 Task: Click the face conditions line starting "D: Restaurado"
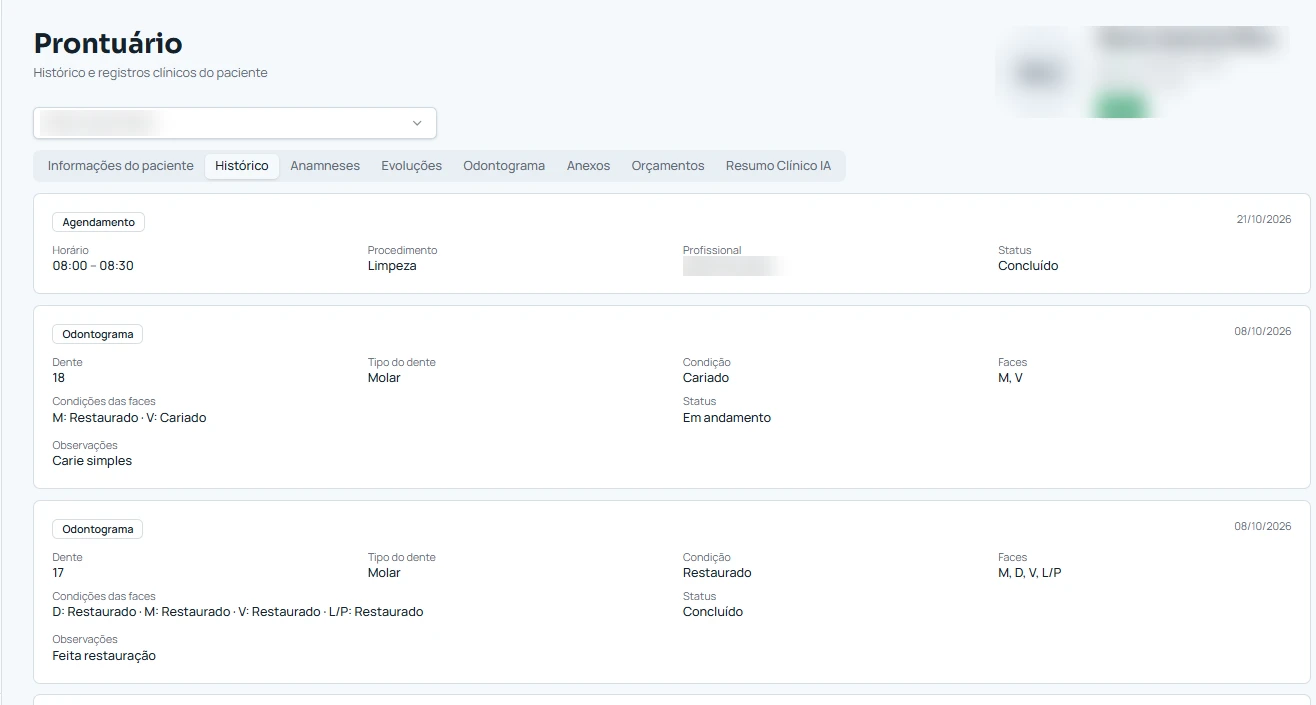[x=238, y=612]
